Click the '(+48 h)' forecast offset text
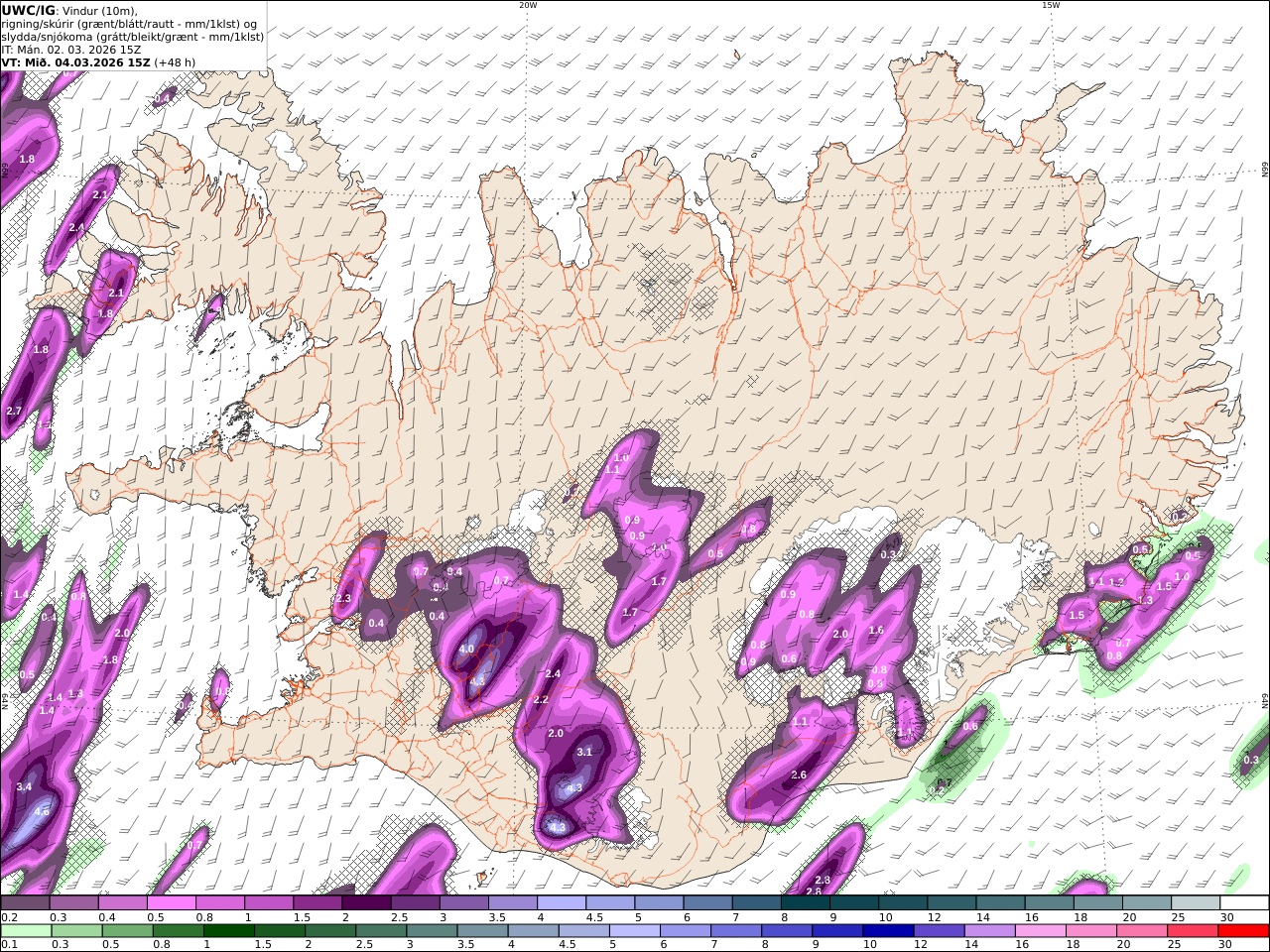This screenshot has height=952, width=1270. coord(175,62)
